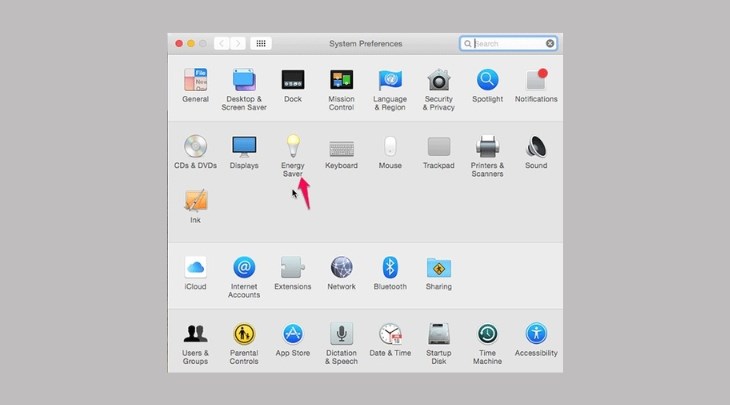Screen dimensions: 730x405
Task: Click the back navigation arrow
Action: (222, 43)
